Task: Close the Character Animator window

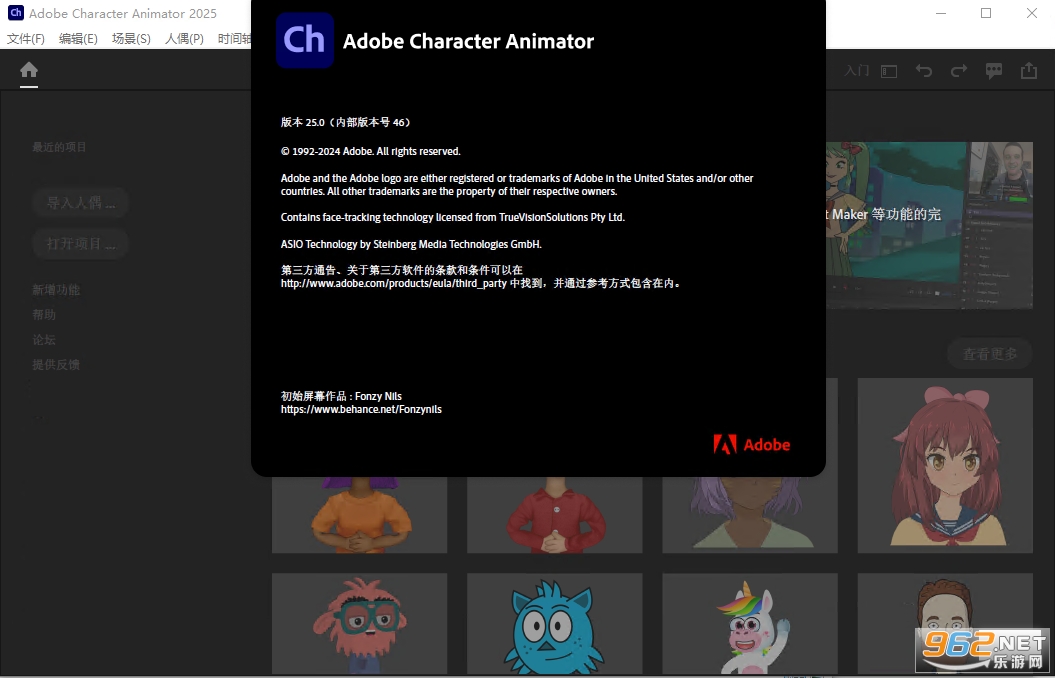Action: pyautogui.click(x=1031, y=13)
